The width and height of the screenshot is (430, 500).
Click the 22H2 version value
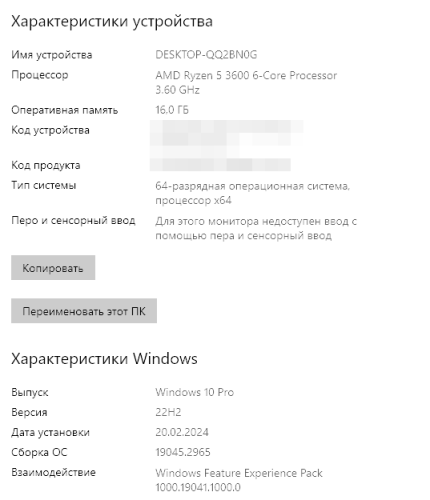point(168,412)
